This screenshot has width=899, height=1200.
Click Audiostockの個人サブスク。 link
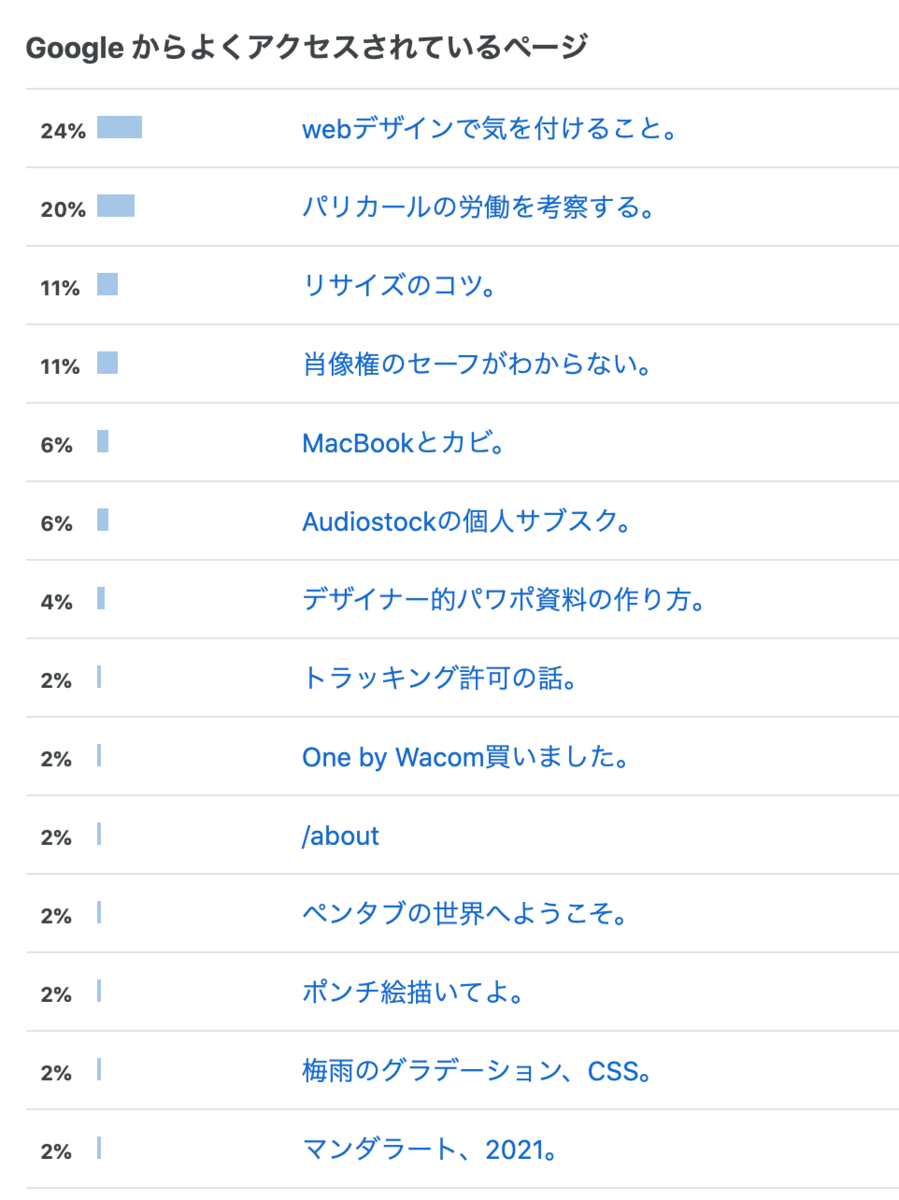click(467, 522)
